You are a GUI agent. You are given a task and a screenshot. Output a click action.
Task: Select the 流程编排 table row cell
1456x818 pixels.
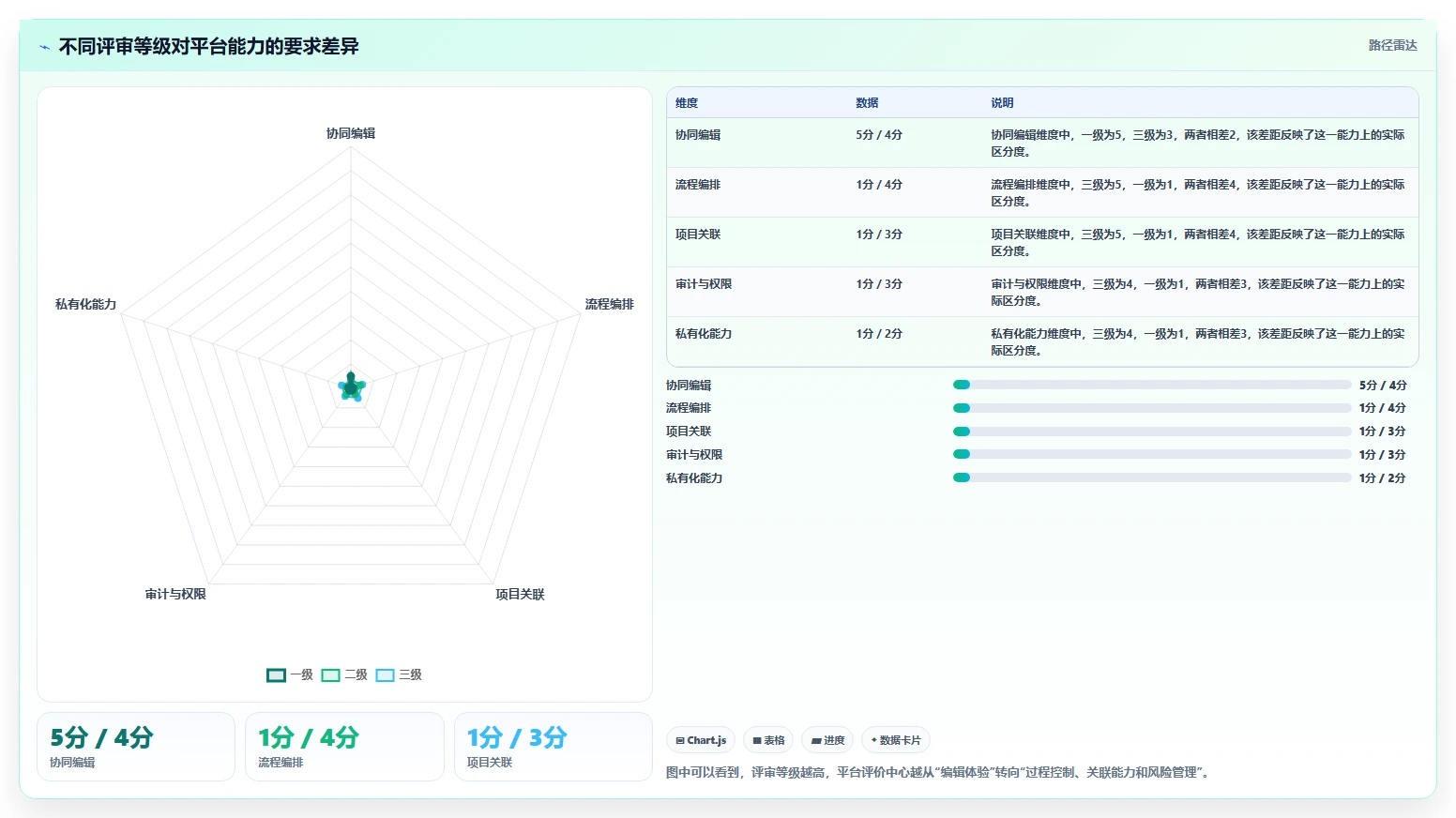tap(698, 185)
